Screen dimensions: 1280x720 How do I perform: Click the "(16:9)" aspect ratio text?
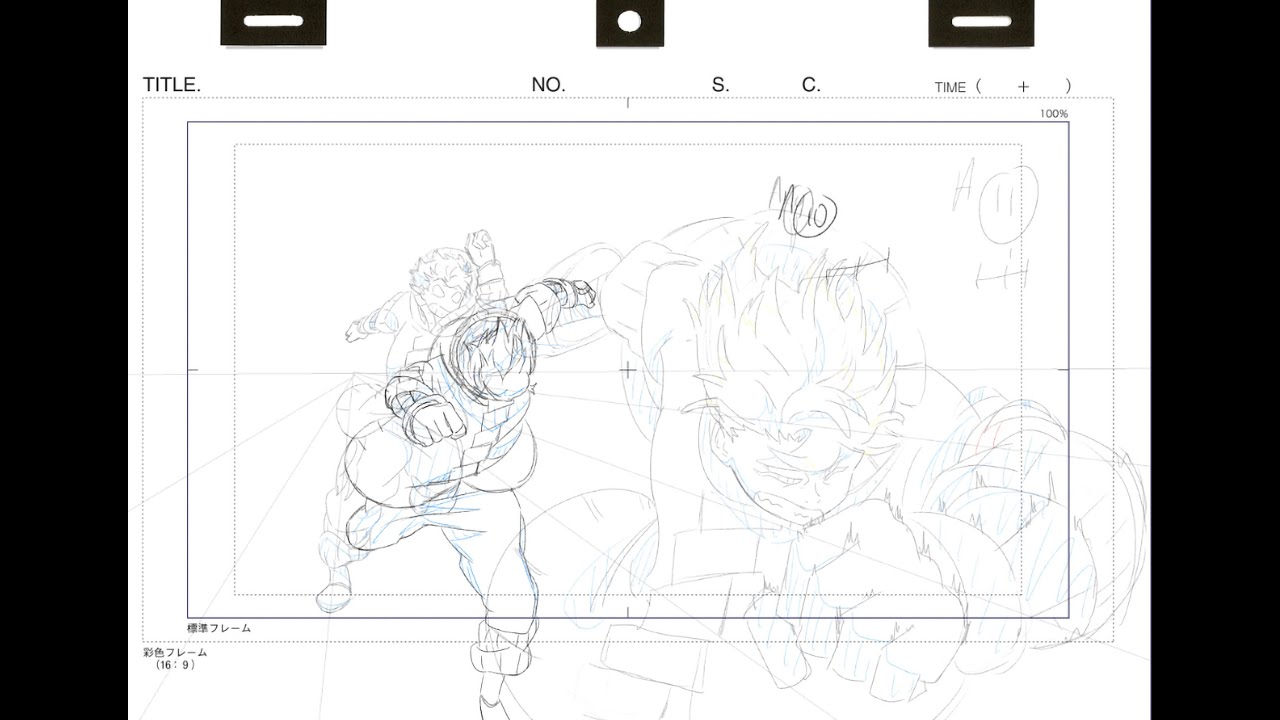pyautogui.click(x=175, y=665)
